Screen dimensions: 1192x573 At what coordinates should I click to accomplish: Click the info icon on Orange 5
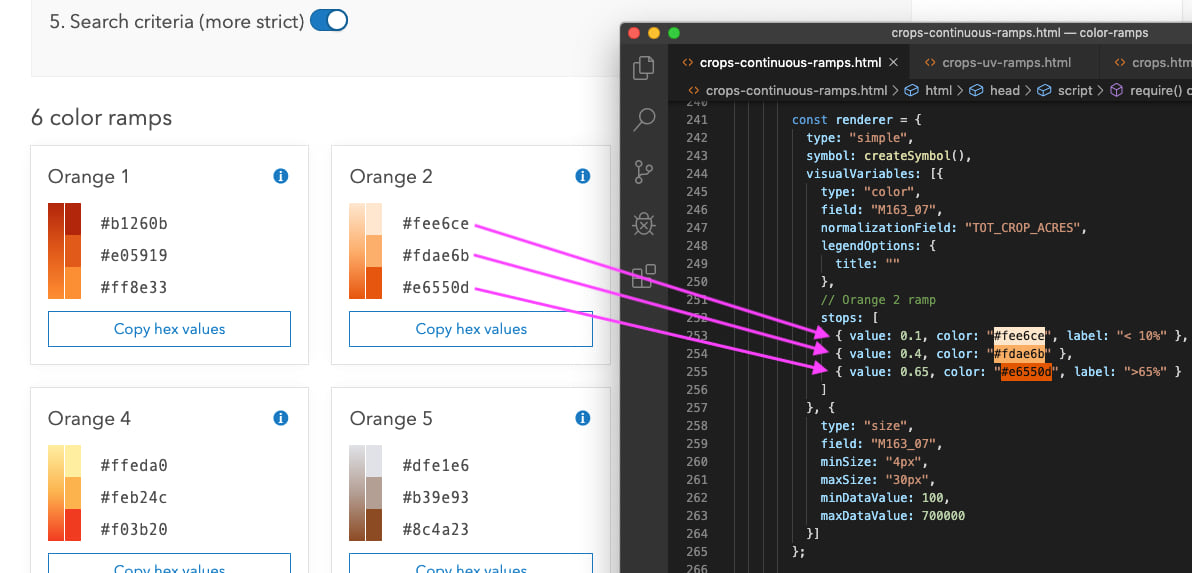point(583,418)
